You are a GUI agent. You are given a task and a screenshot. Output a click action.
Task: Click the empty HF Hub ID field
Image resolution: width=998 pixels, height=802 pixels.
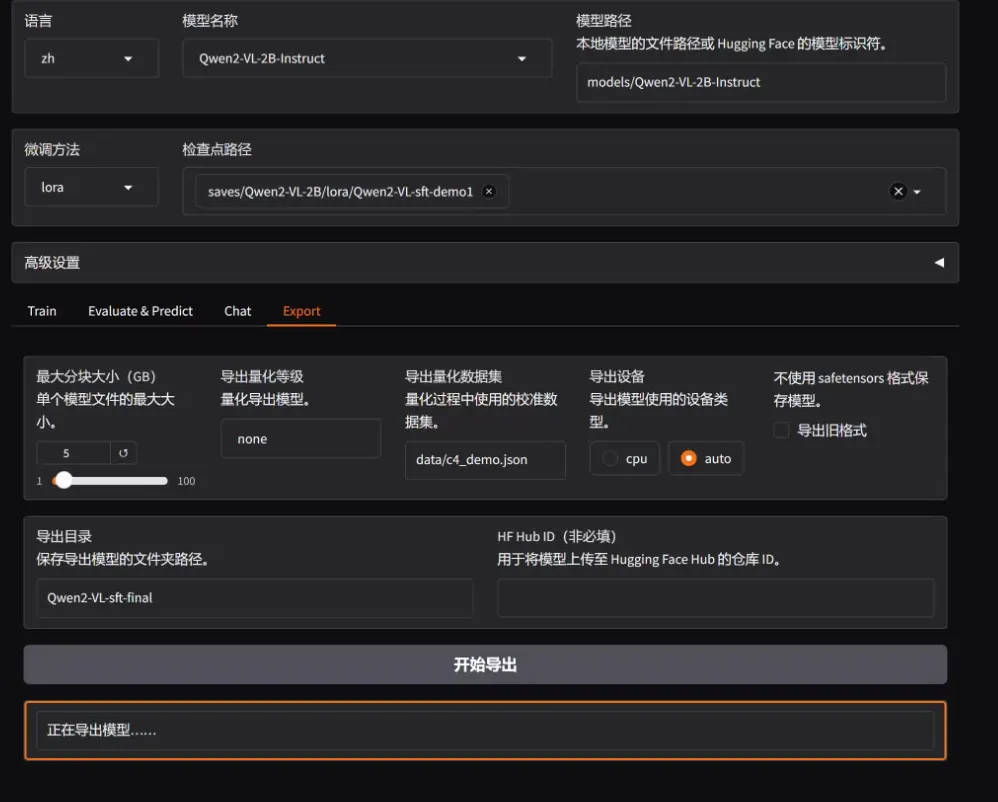tap(715, 598)
